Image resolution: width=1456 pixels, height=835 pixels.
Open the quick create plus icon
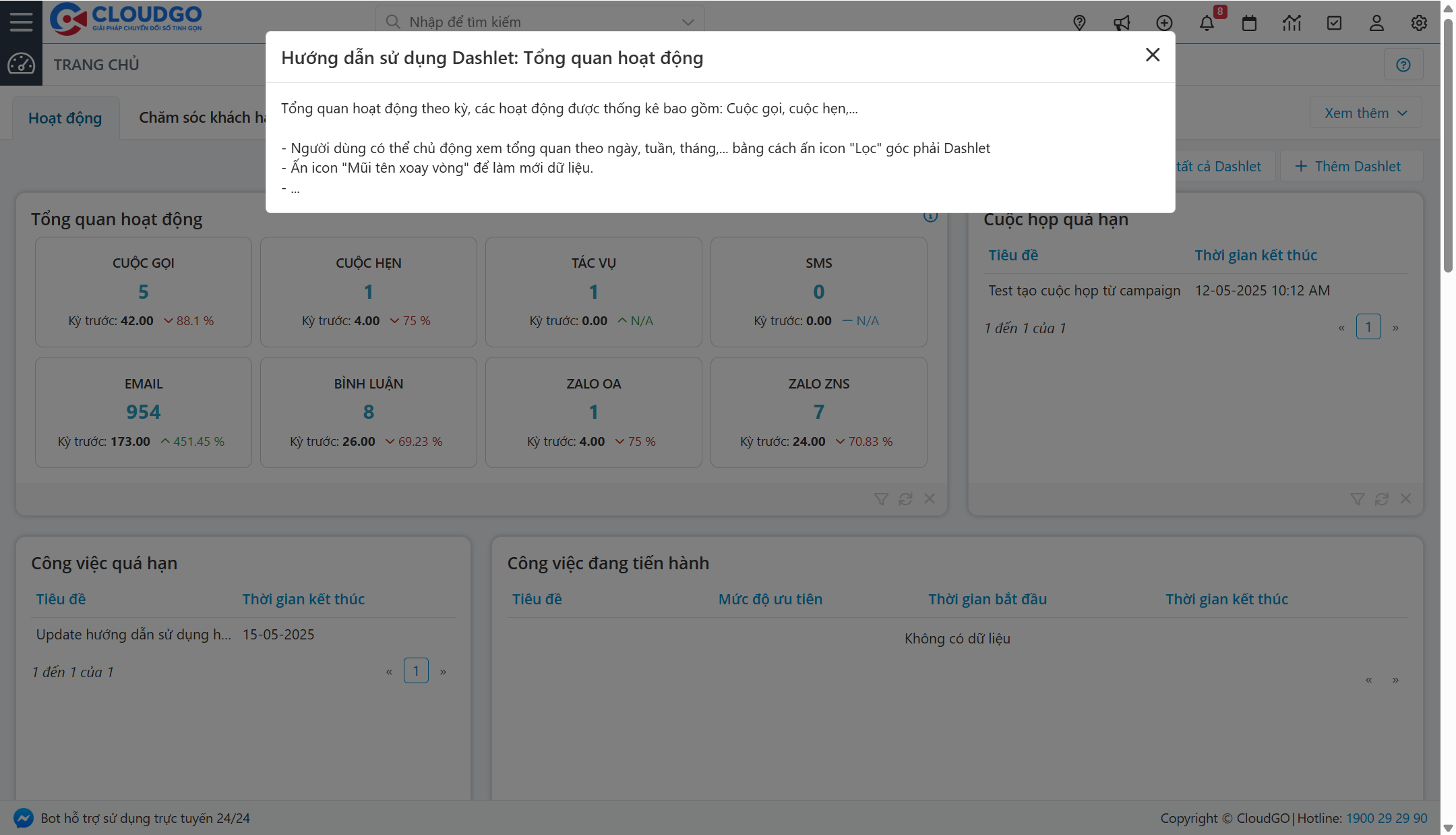point(1164,22)
